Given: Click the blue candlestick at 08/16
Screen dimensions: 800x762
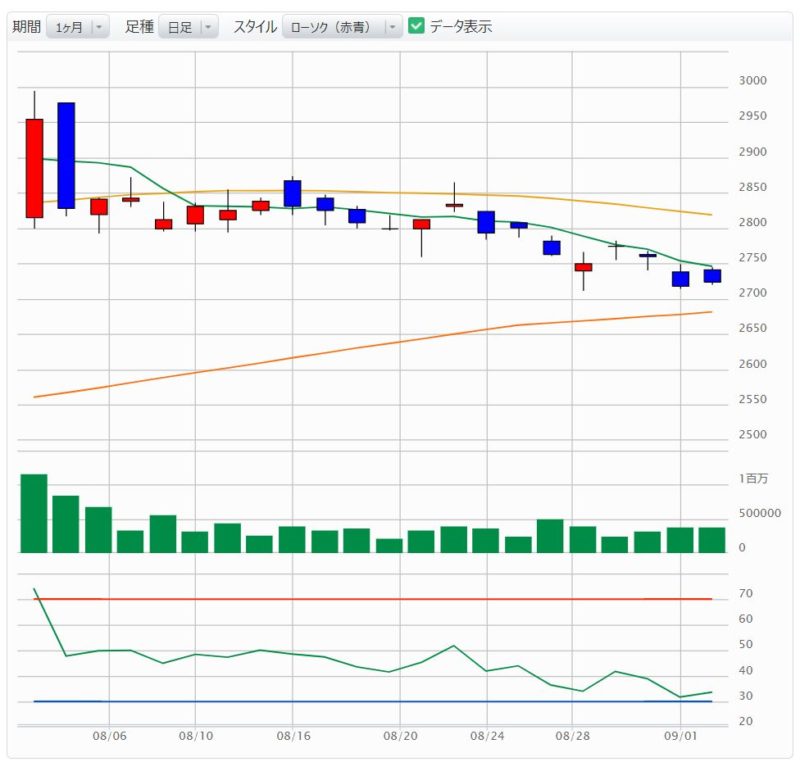Looking at the screenshot, I should point(292,193).
